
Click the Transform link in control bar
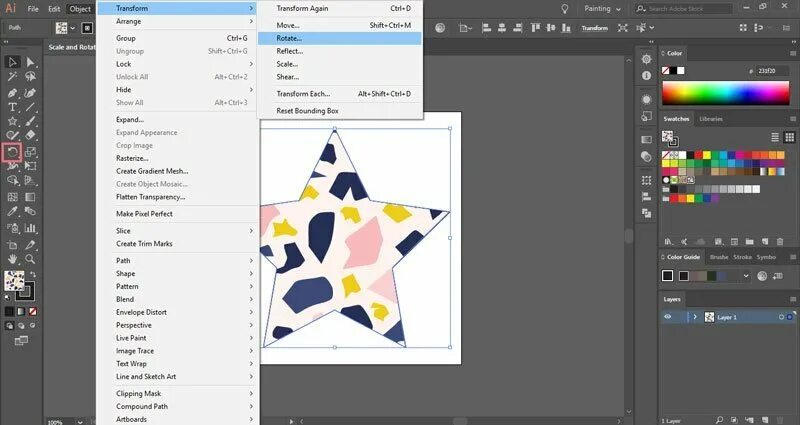(x=595, y=28)
